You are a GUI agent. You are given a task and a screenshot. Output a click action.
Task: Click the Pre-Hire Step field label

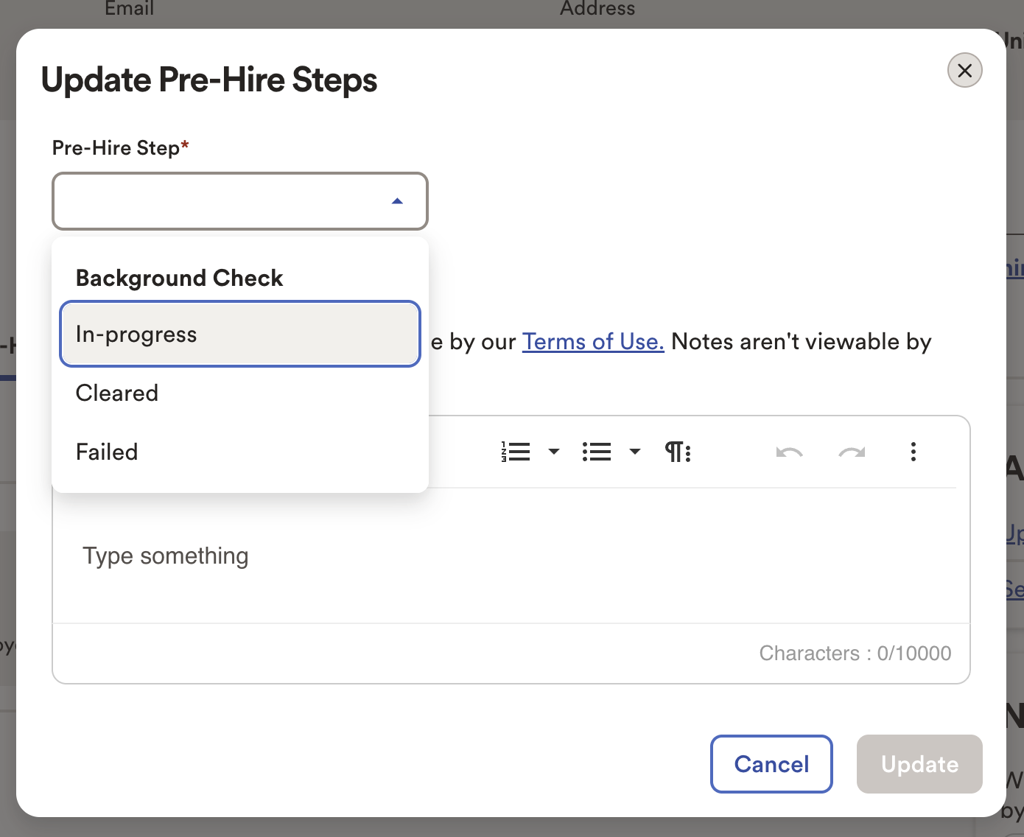point(120,148)
